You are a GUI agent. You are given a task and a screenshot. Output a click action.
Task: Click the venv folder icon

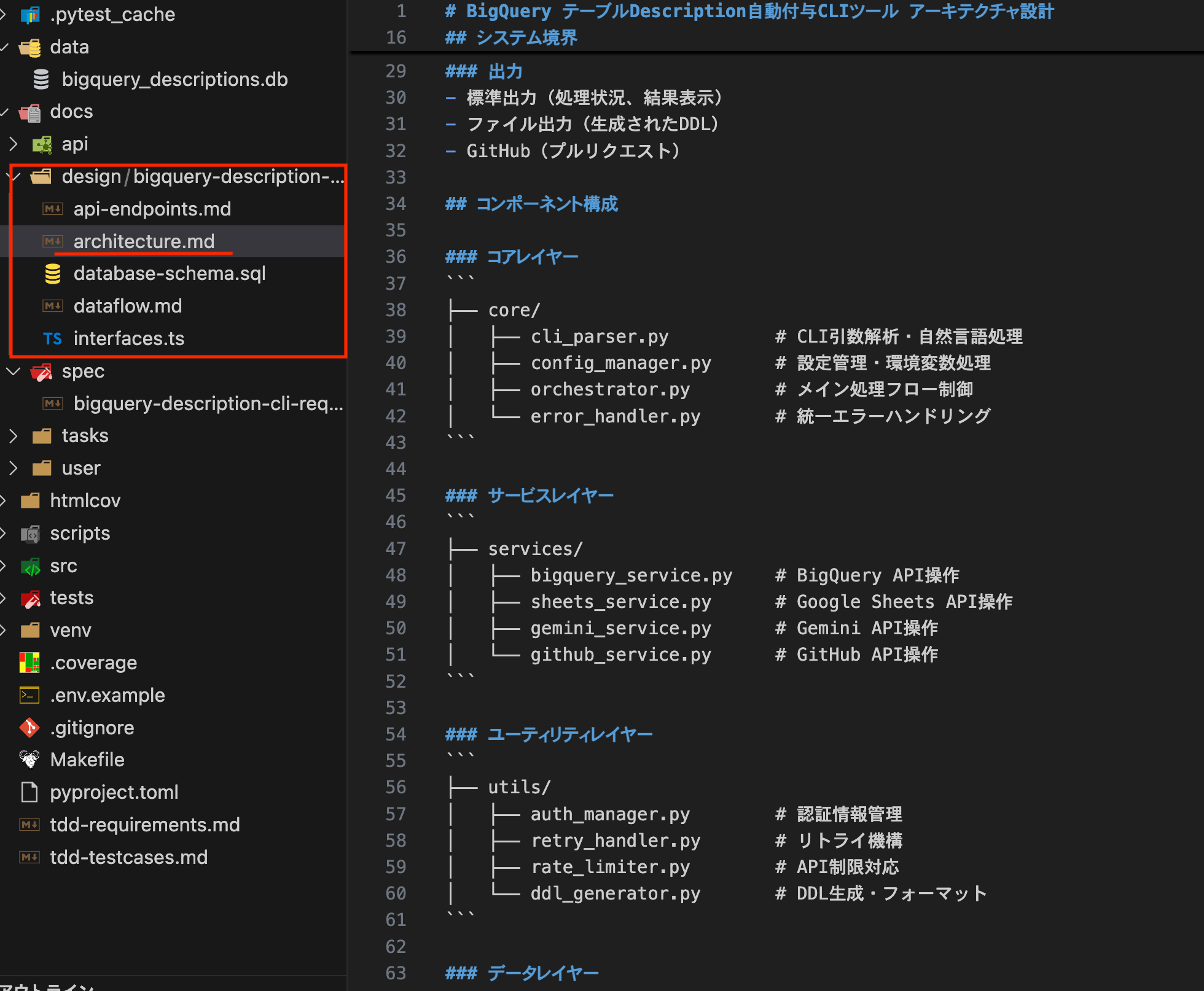(x=29, y=631)
